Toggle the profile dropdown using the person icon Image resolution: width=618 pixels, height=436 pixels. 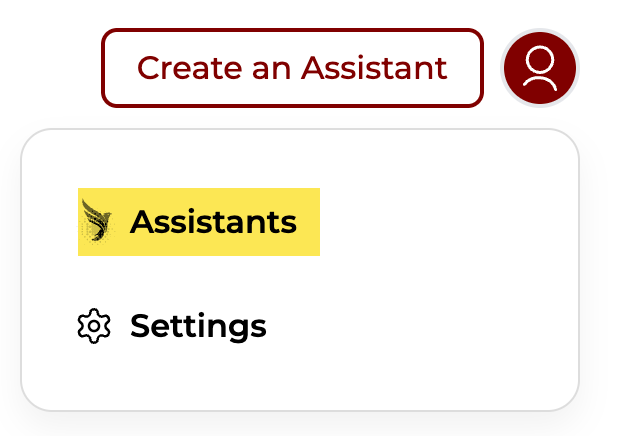pyautogui.click(x=540, y=68)
